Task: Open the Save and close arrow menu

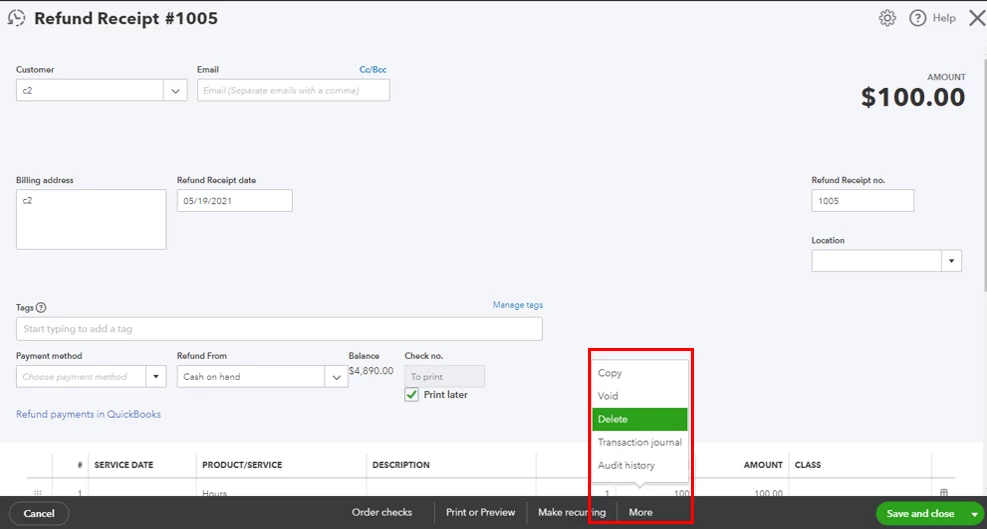Action: (x=974, y=514)
